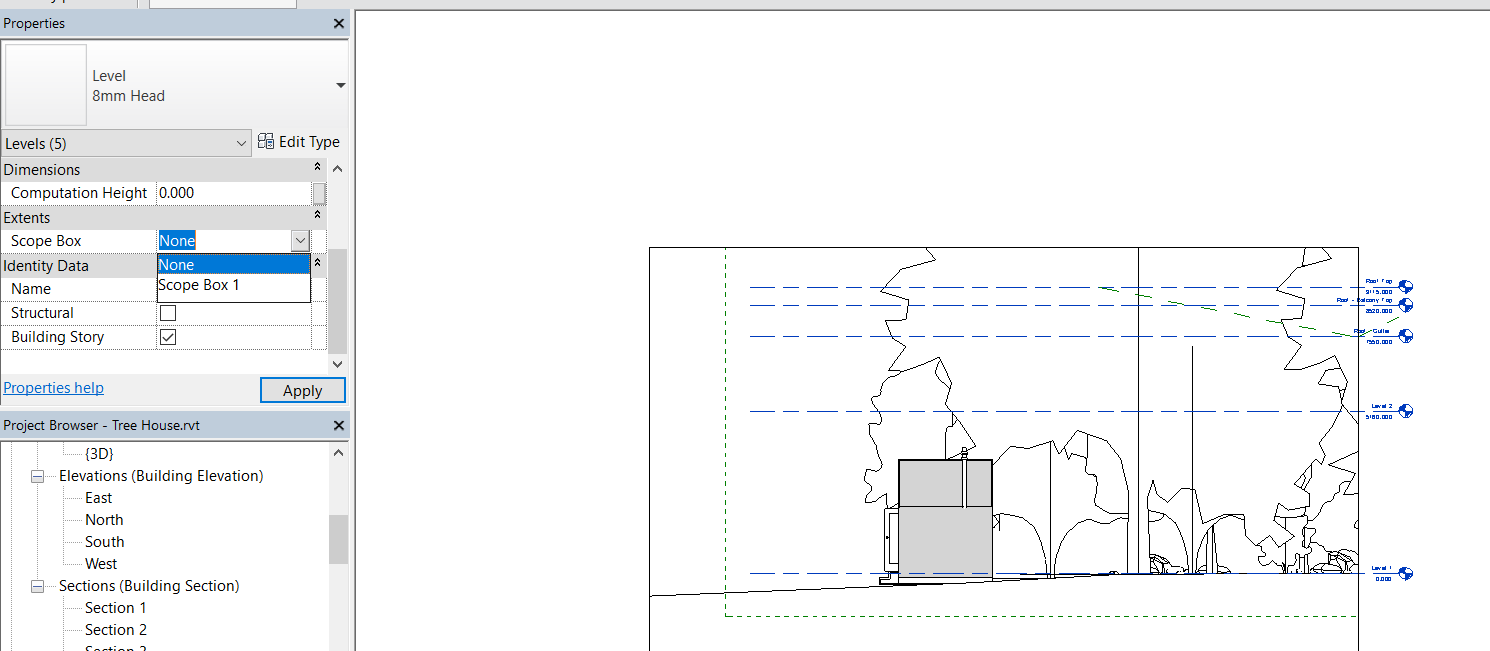Viewport: 1490px width, 651px height.
Task: Click the Level 1 level head symbol
Action: tap(1406, 574)
